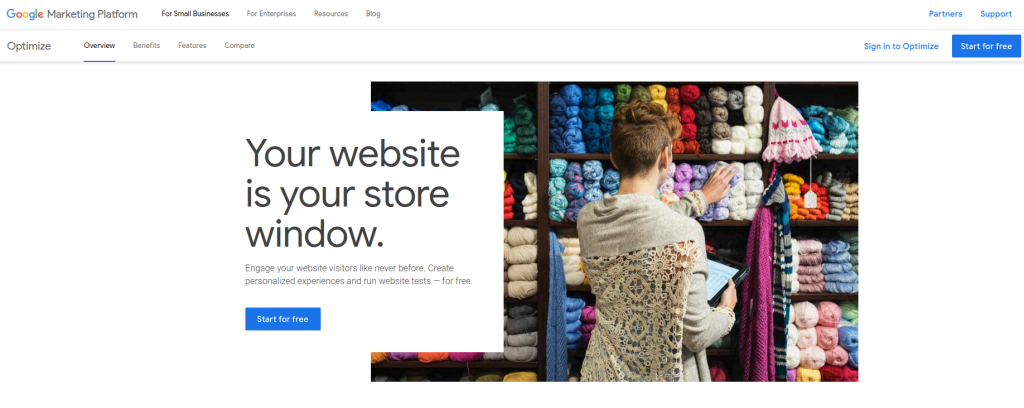The image size is (1024, 408).
Task: Open the For Enterprises menu
Action: click(x=271, y=14)
